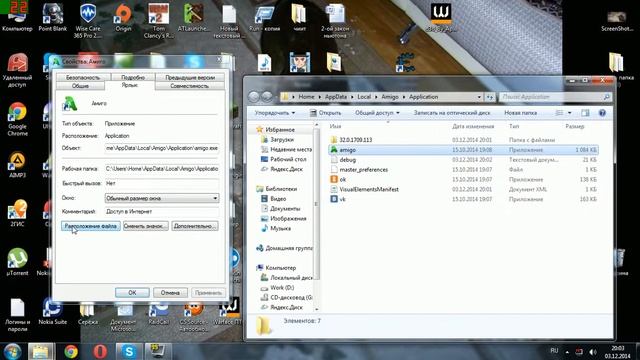Image resolution: width=640 pixels, height=360 pixels.
Task: Sort by Дата изменения column header
Action: [473, 126]
